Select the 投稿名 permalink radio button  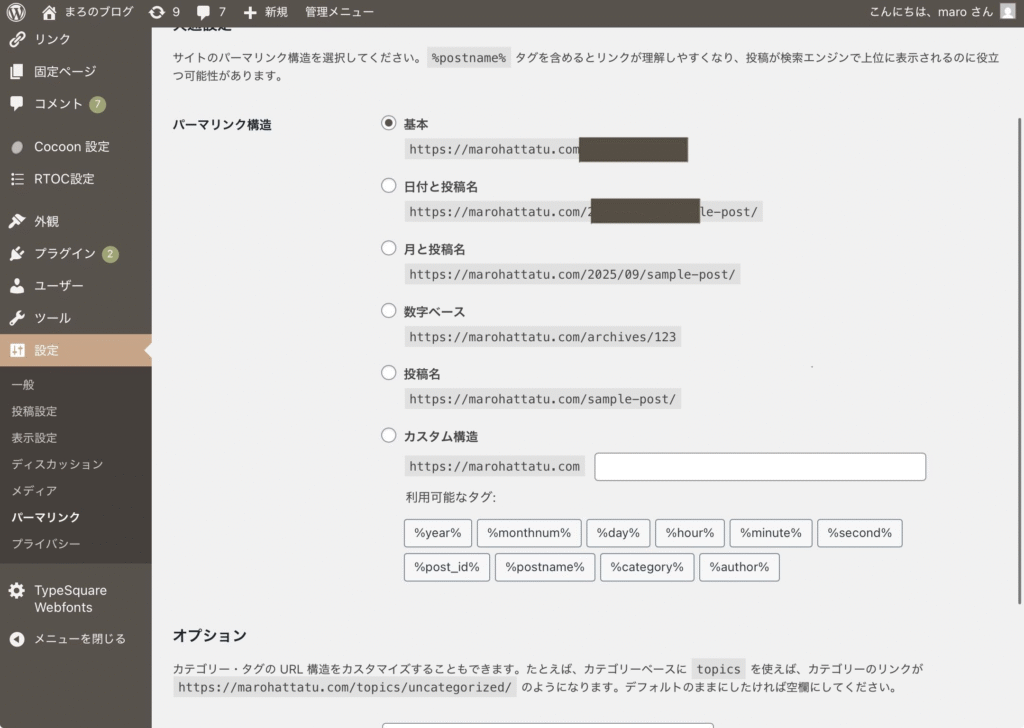coord(389,373)
